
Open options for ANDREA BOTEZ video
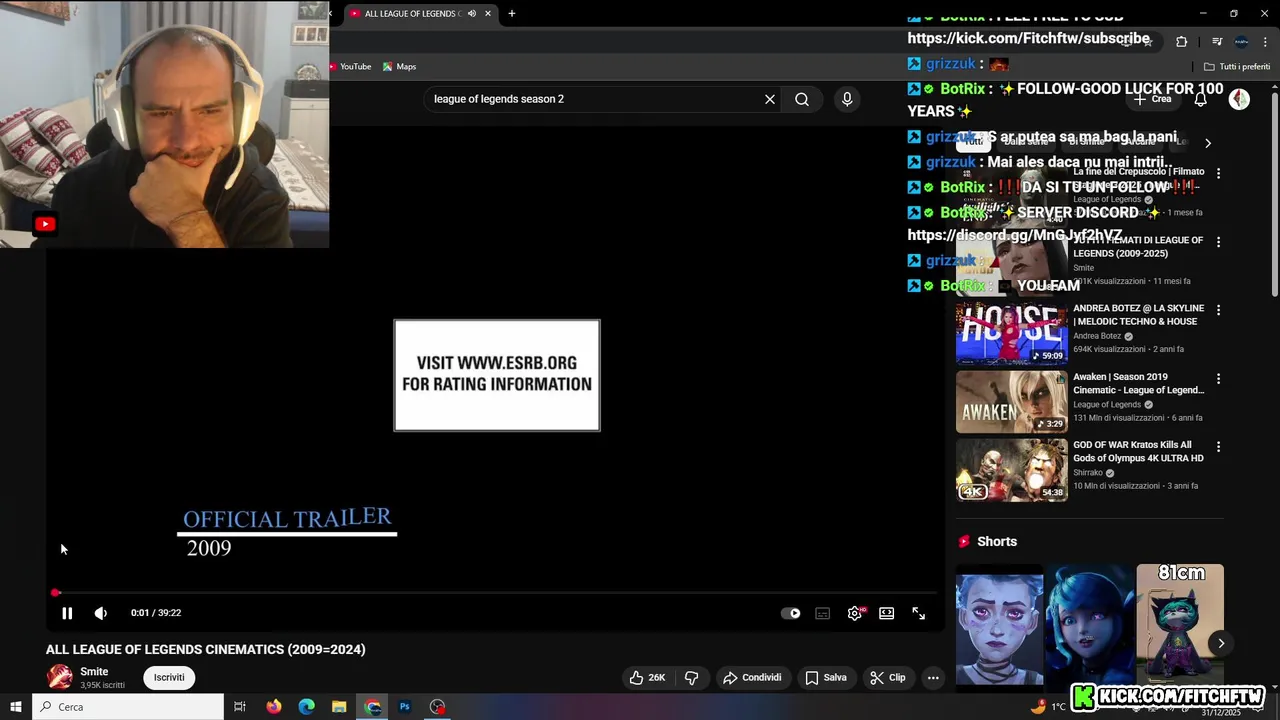[x=1218, y=310]
